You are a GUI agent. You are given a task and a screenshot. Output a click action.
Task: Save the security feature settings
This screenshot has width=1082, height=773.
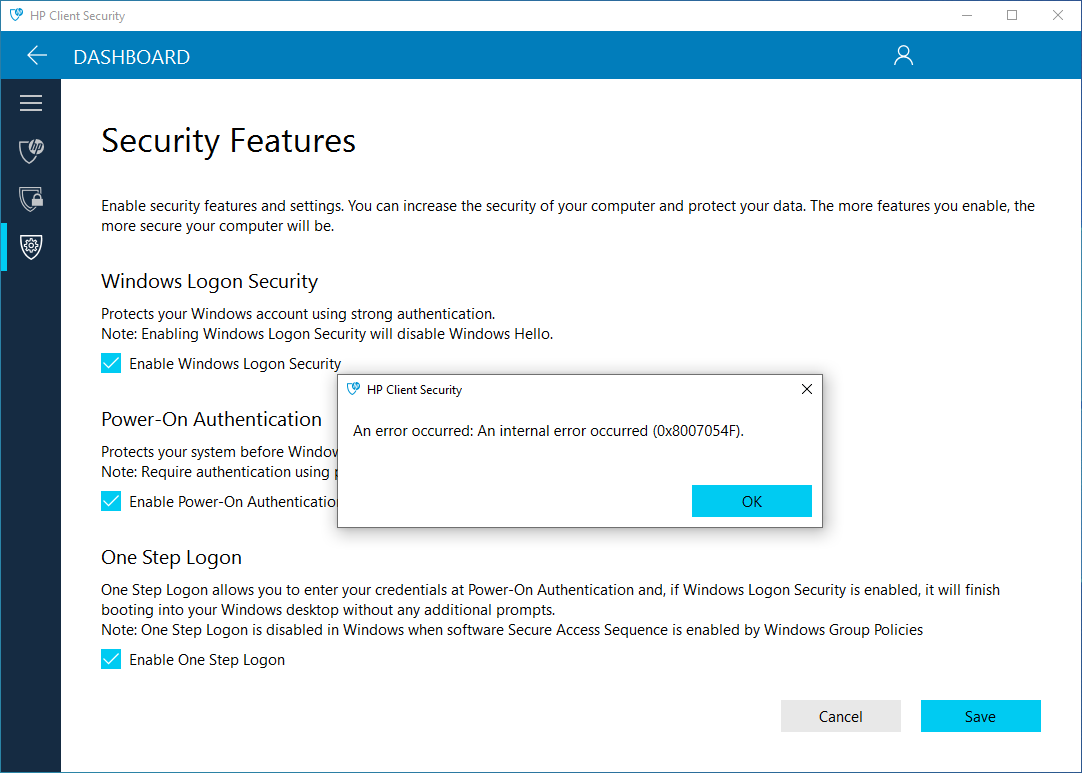click(980, 716)
